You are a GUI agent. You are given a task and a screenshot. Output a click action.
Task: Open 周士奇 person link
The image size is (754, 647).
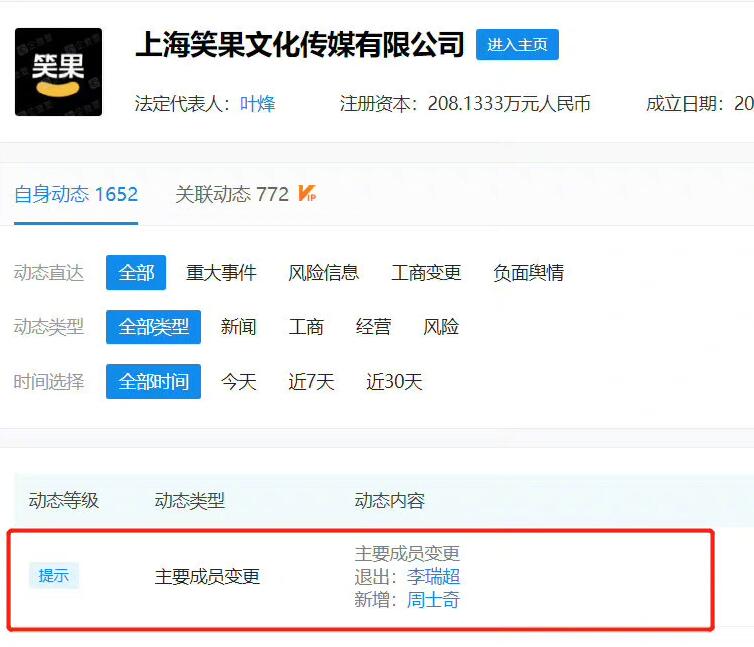(433, 600)
